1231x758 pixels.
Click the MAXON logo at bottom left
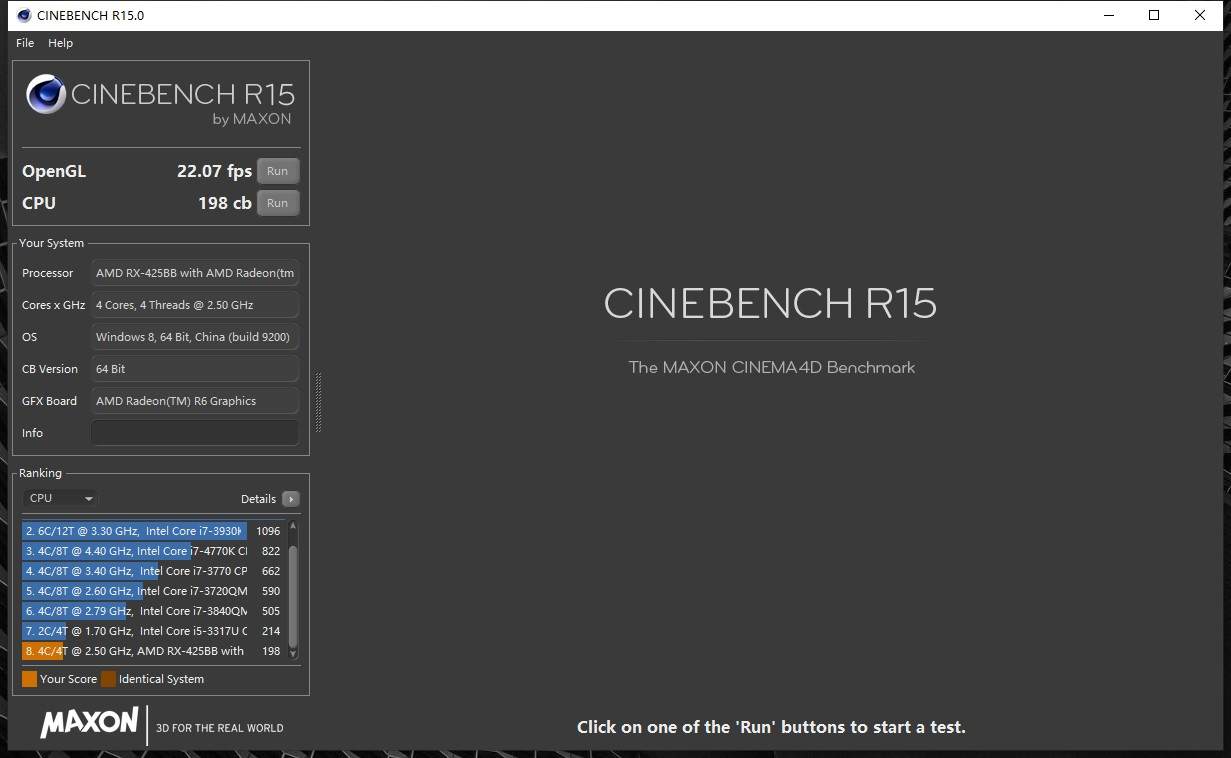point(89,722)
